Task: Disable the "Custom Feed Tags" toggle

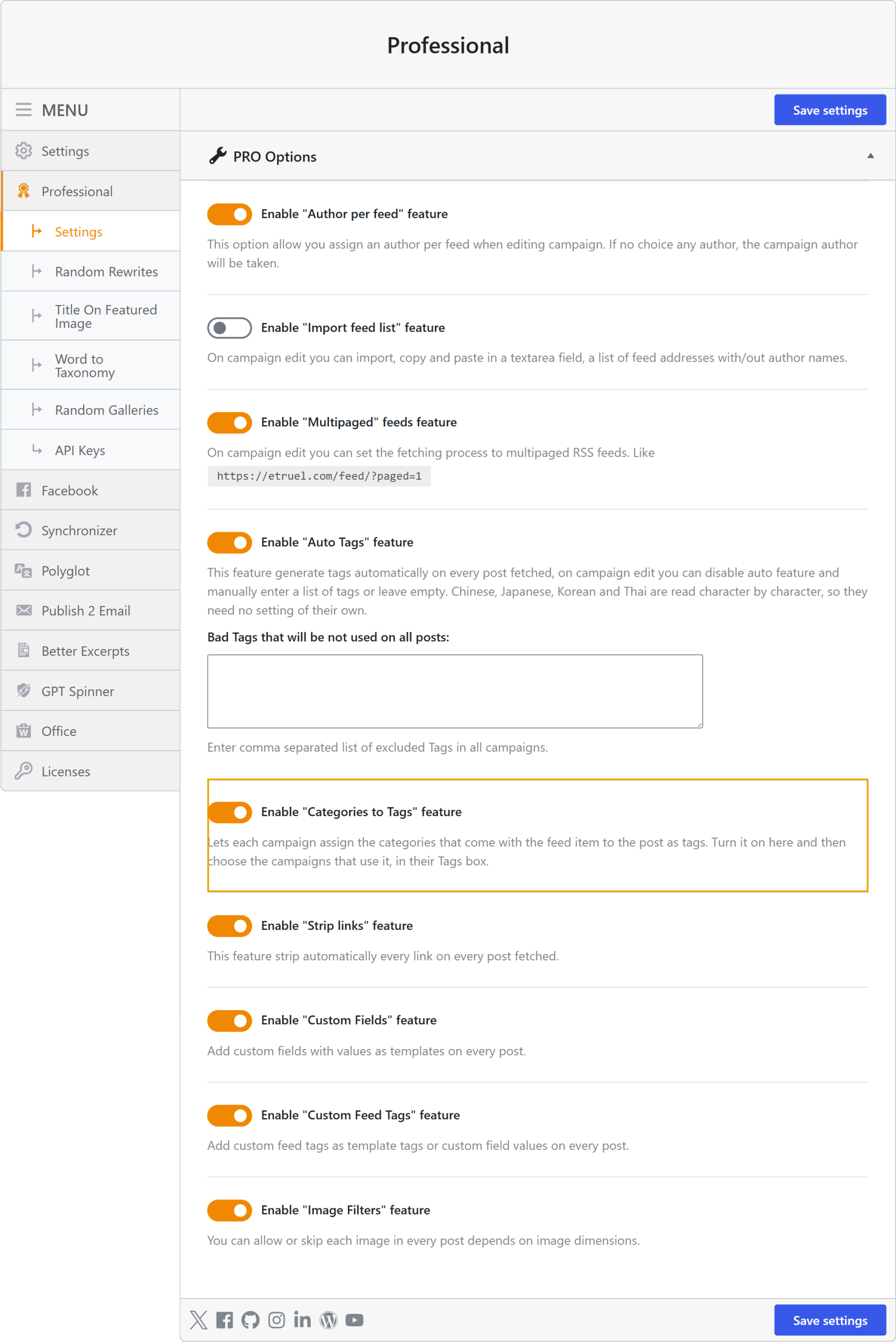Action: click(230, 1116)
